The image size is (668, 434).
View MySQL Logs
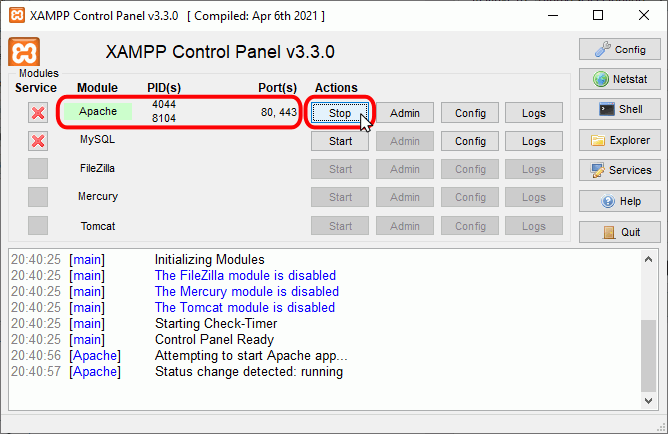click(534, 141)
